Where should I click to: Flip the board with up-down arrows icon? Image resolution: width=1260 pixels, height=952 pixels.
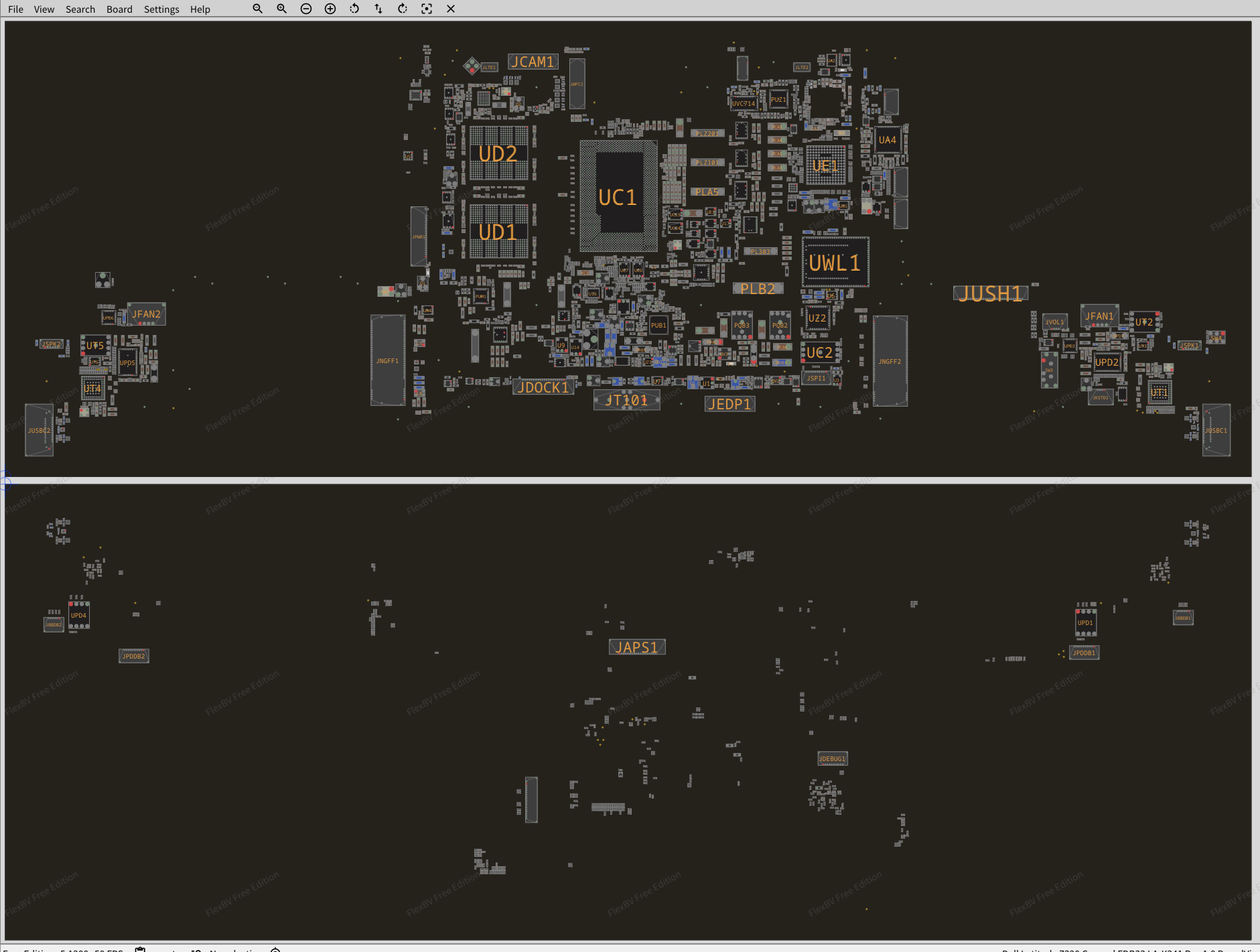pyautogui.click(x=378, y=9)
